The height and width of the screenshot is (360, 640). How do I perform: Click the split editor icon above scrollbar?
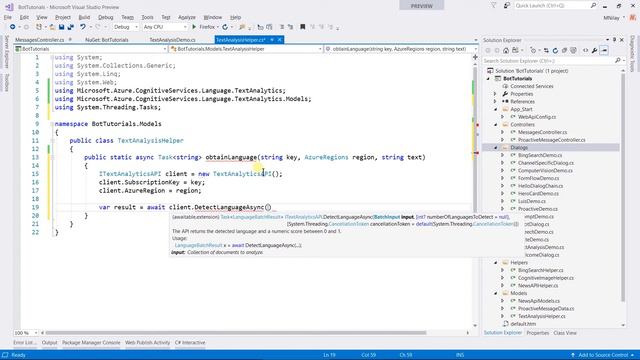coord(475,57)
